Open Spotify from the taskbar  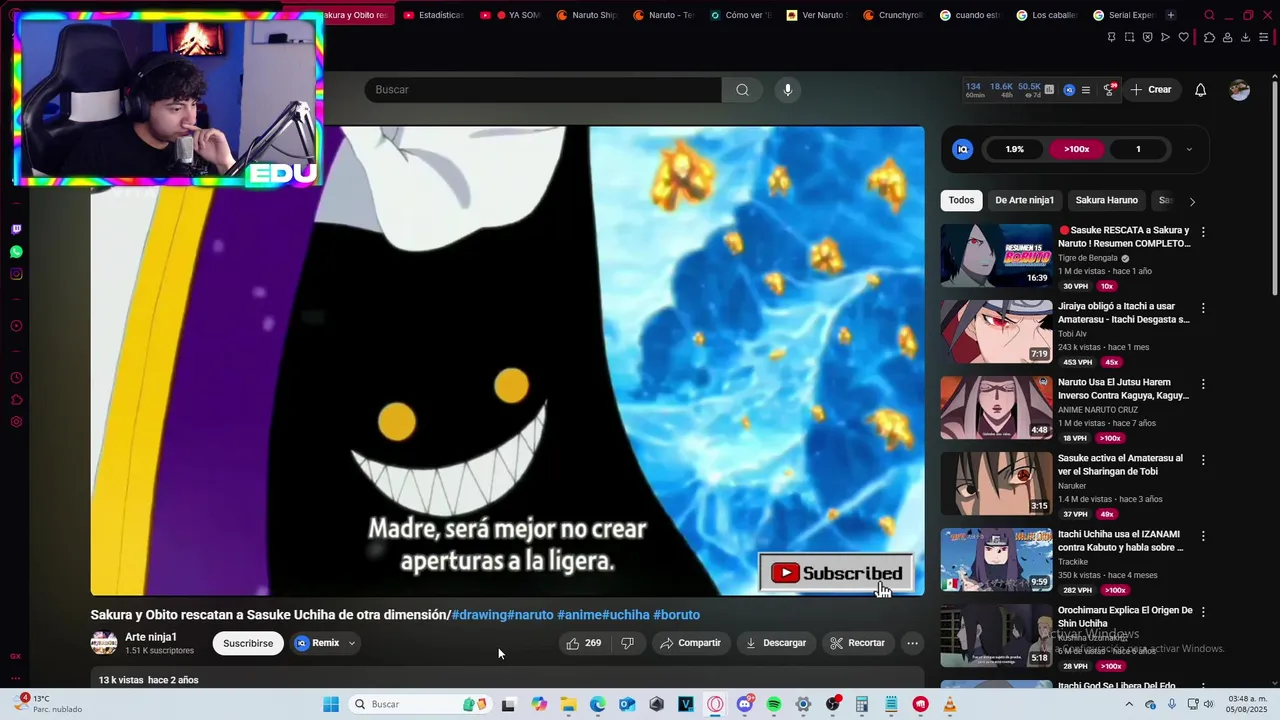(x=774, y=704)
